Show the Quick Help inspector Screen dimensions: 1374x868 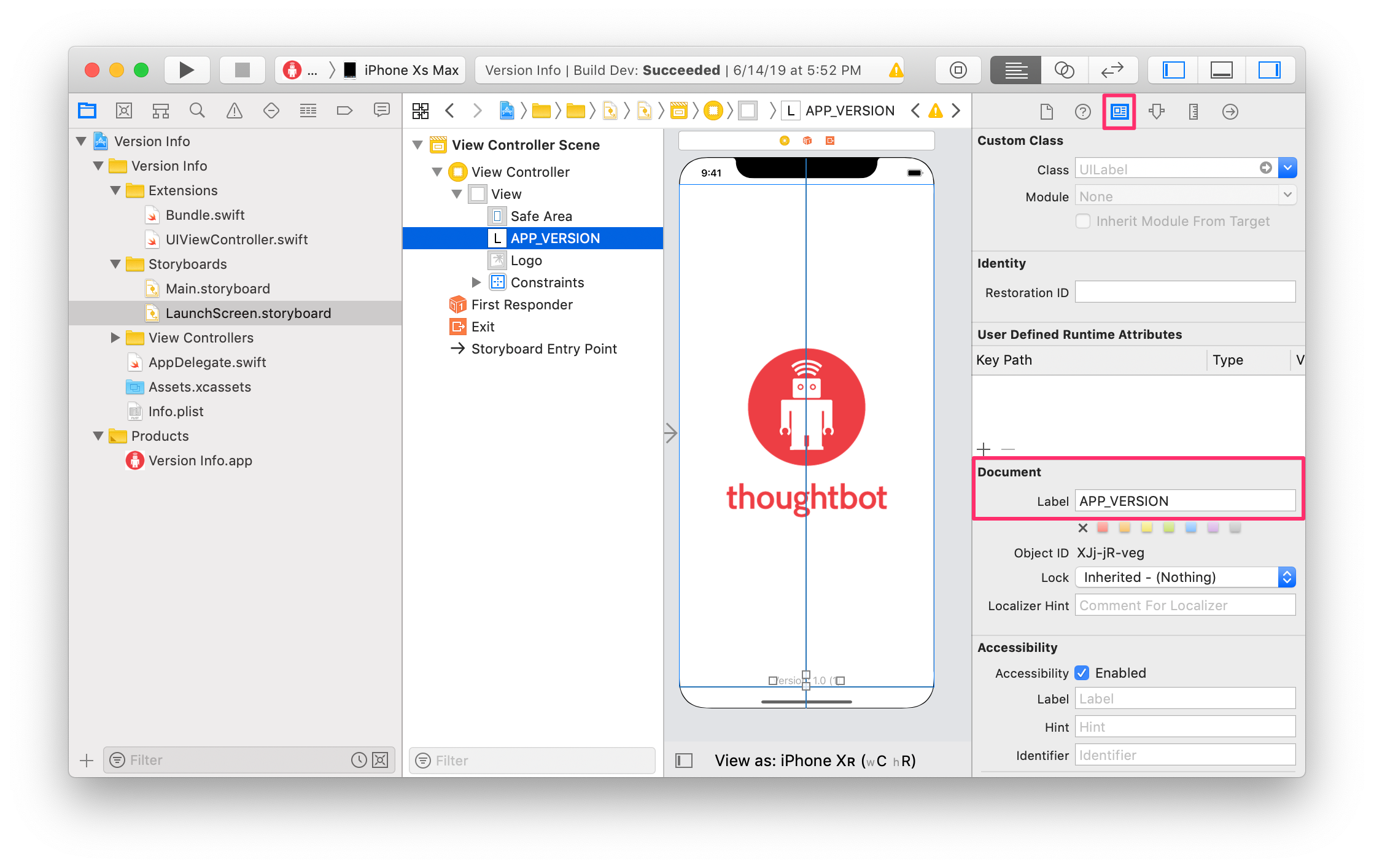[x=1083, y=112]
